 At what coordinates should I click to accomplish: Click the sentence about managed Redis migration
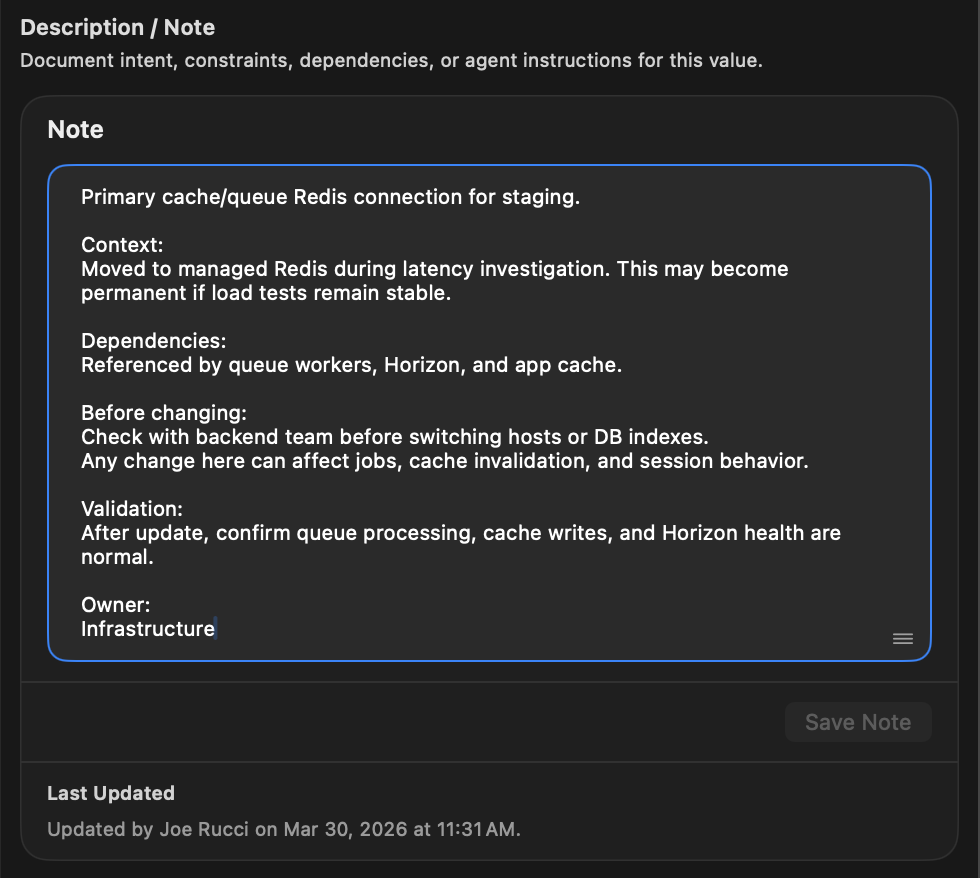point(435,269)
